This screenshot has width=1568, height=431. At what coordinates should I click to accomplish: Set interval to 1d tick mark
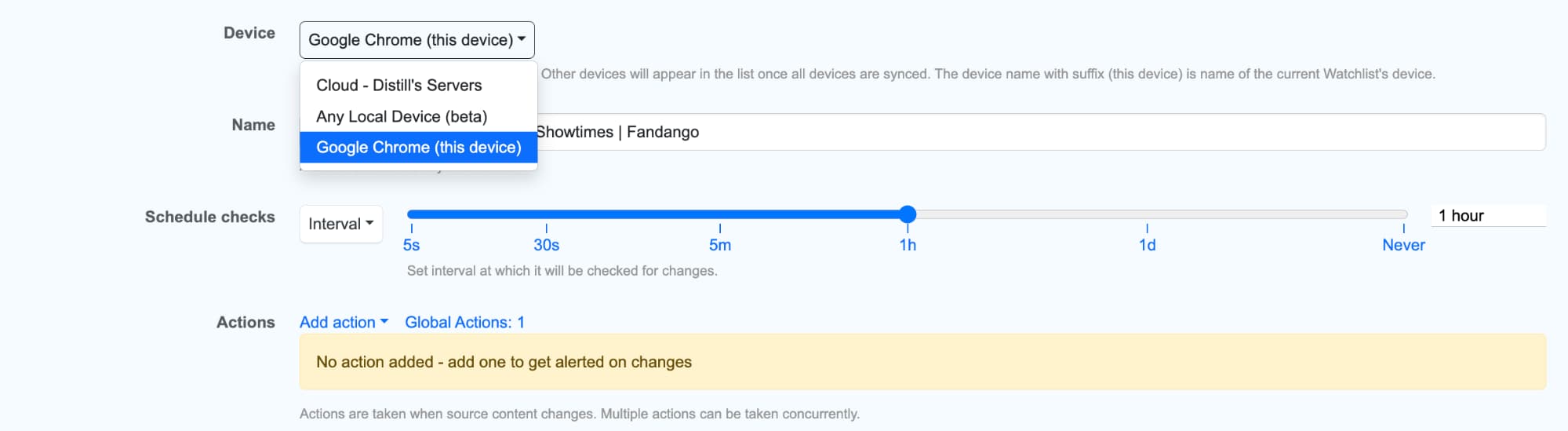(x=1147, y=244)
